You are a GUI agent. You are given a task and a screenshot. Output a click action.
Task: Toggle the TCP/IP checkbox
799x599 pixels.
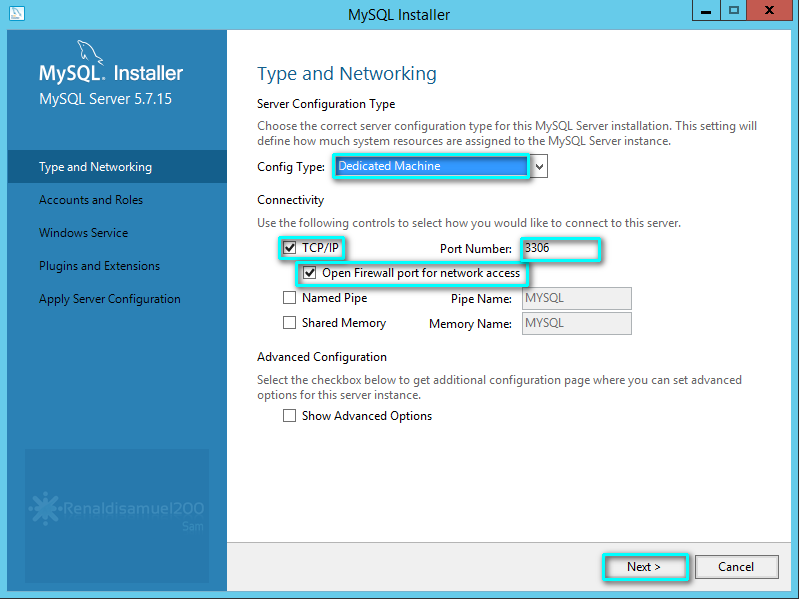[x=289, y=248]
